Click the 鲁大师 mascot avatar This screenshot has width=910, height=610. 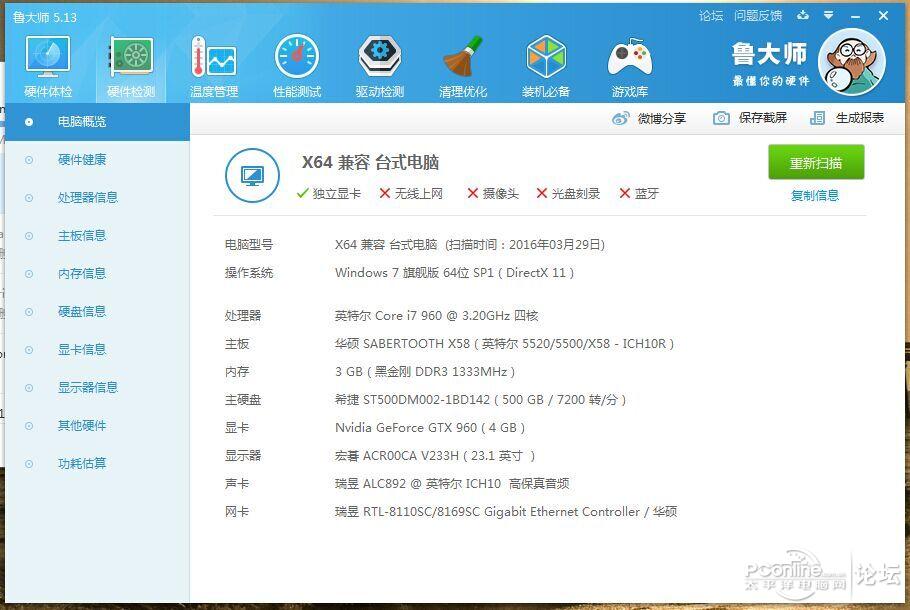click(x=851, y=62)
